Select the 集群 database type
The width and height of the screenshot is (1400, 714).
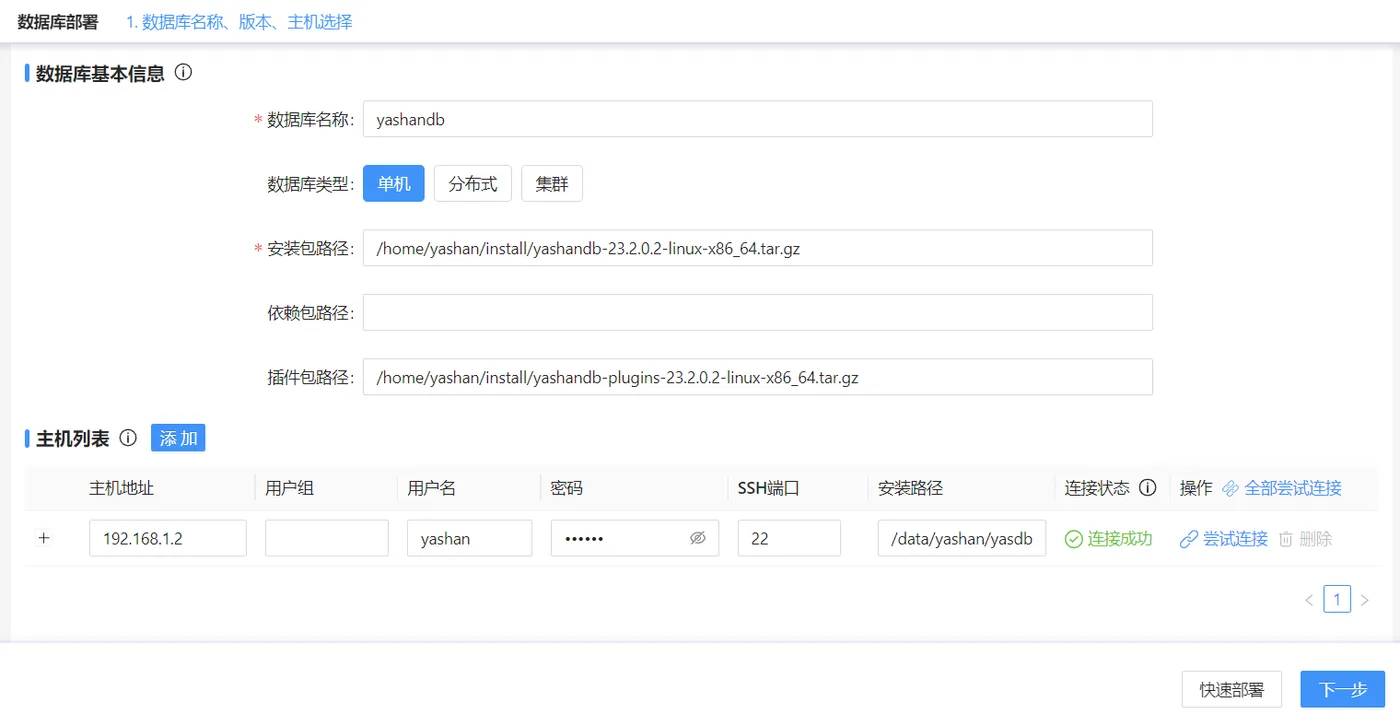(551, 183)
